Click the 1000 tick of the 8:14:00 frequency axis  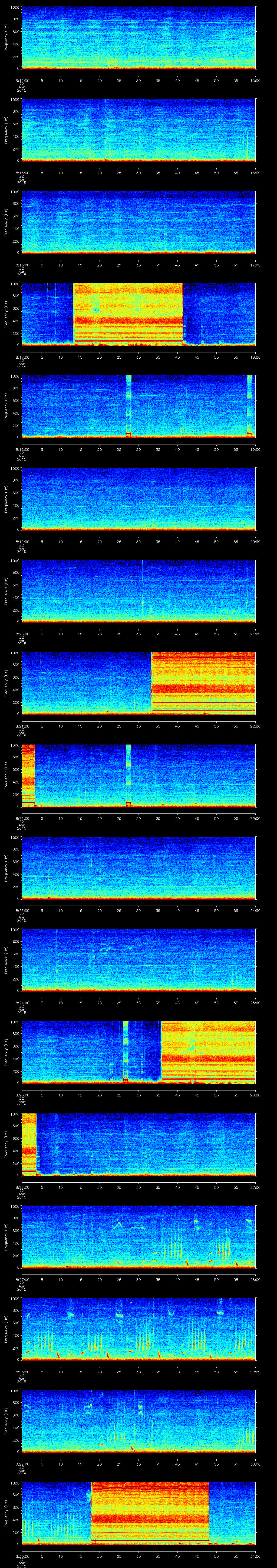coord(15,7)
